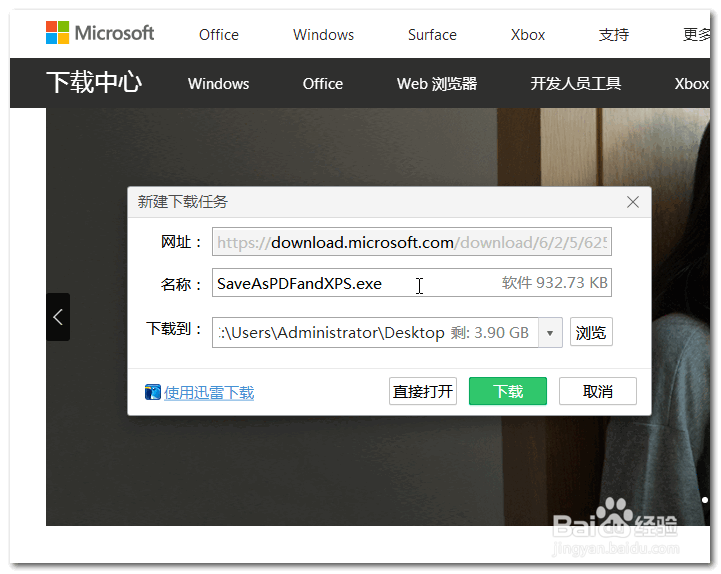
Task: Click the 使用迅雷下载 link
Action: coord(209,393)
